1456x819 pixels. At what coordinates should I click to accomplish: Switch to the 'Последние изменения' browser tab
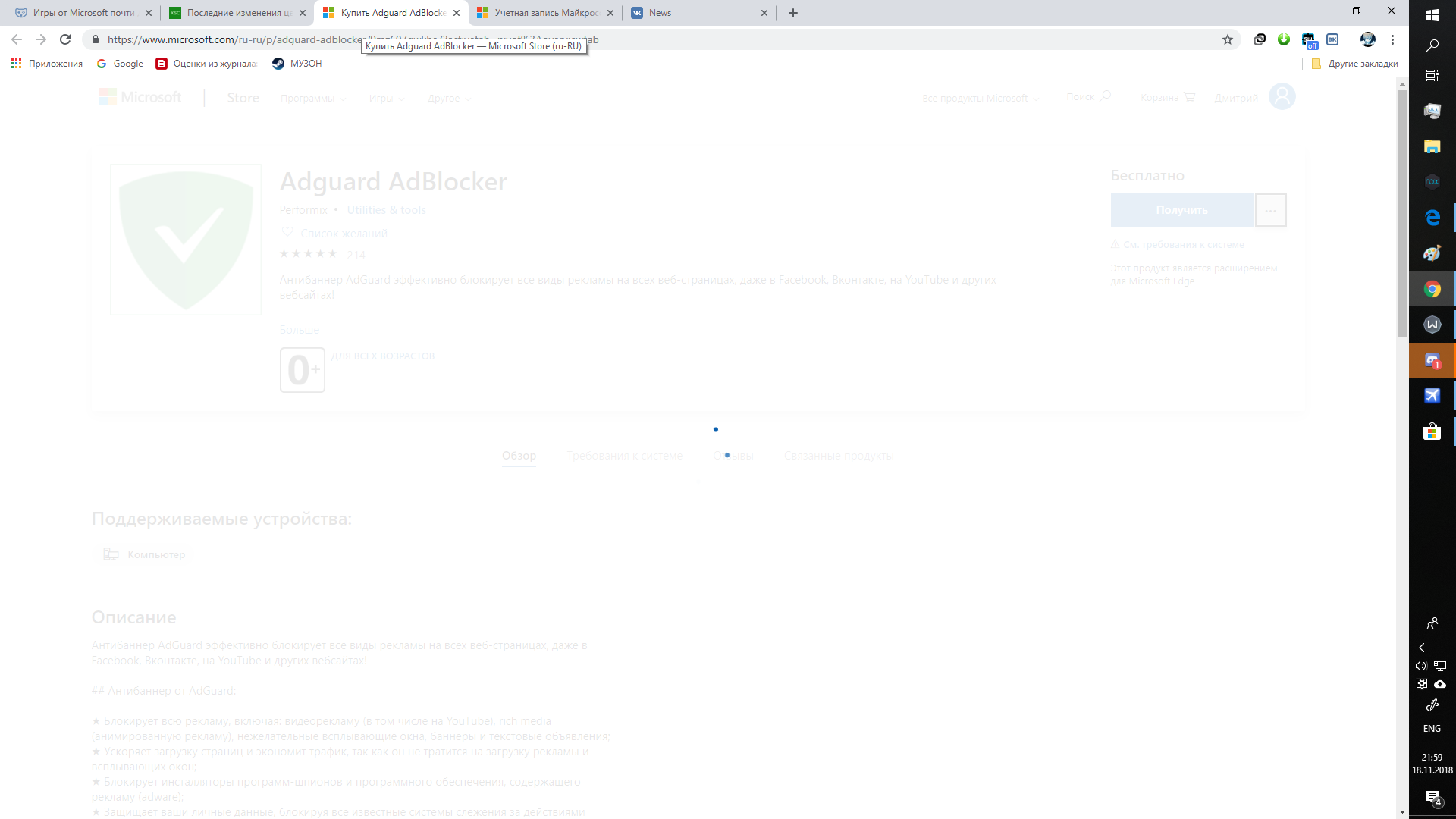(238, 13)
